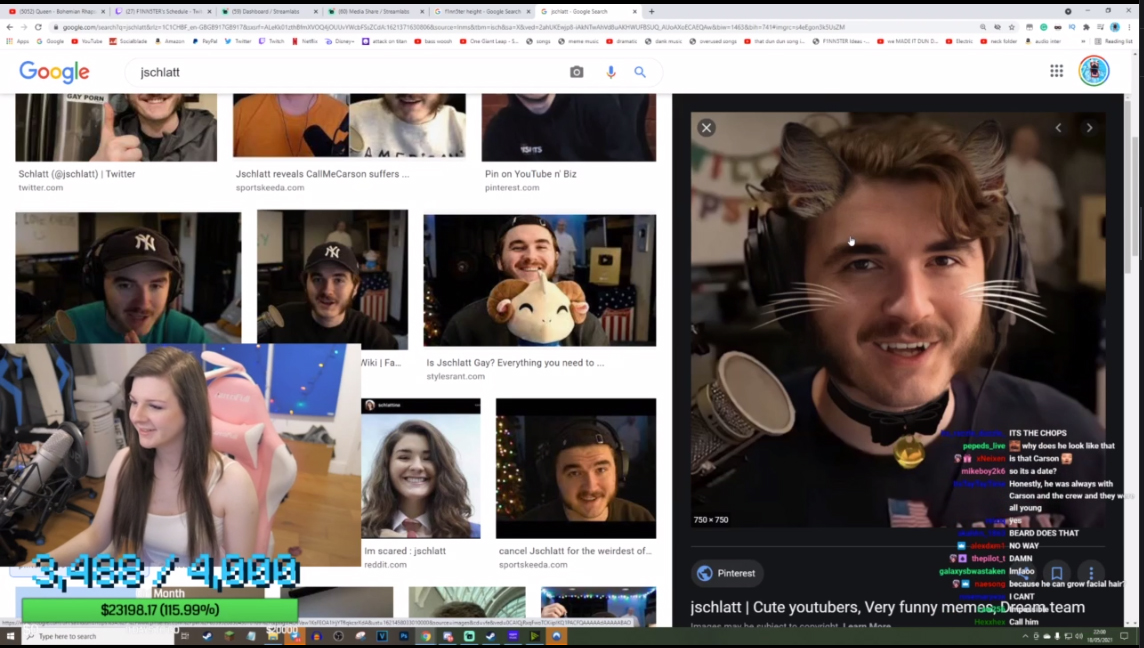Save the previewed image with bookmark icon

pos(1056,573)
